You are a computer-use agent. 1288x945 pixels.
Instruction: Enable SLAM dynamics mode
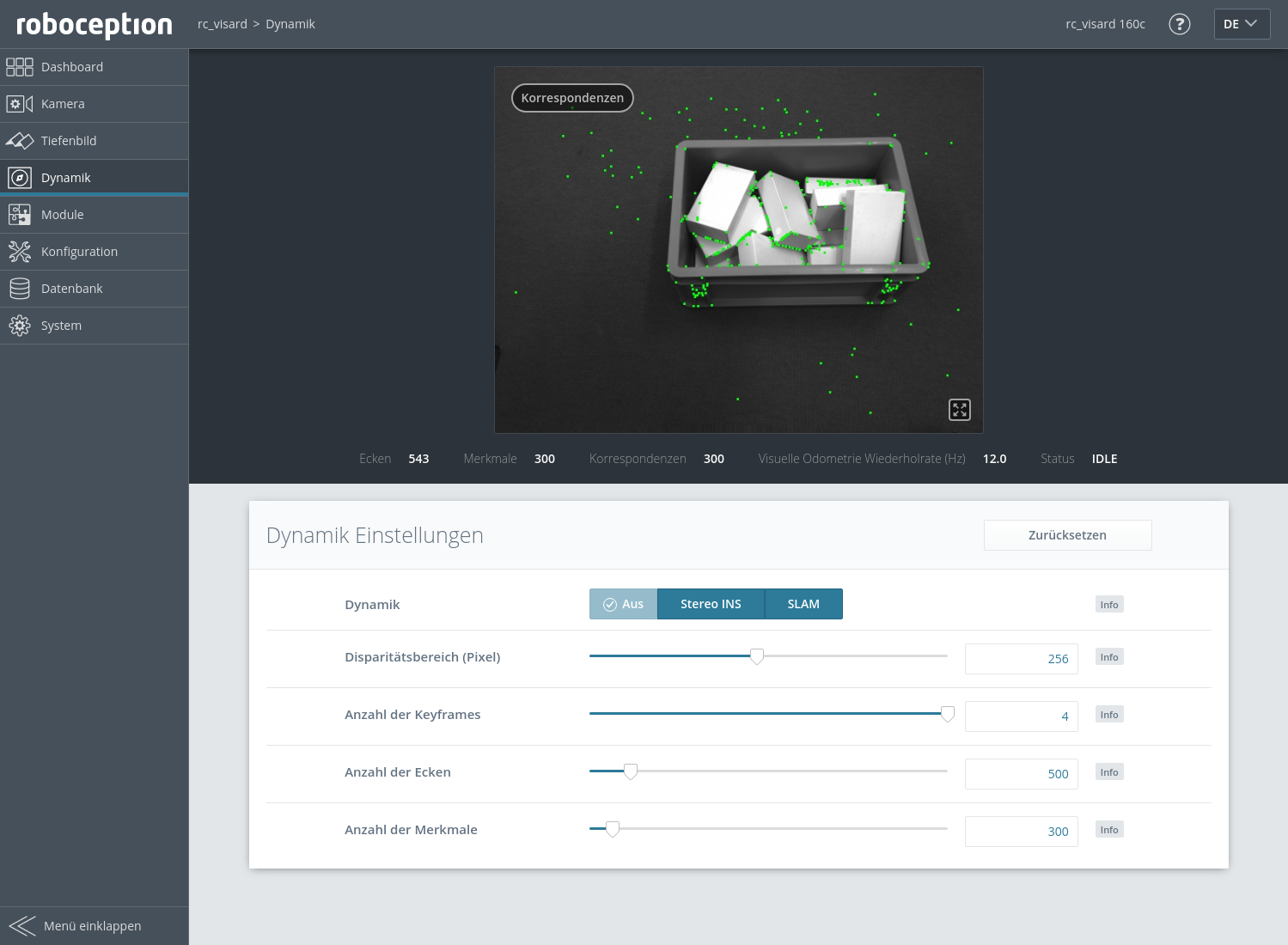(803, 604)
